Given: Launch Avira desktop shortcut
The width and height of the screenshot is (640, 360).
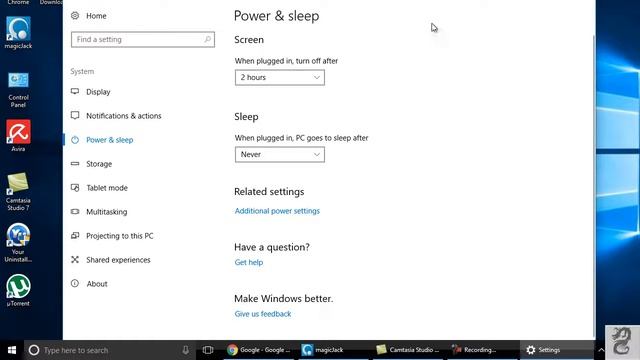Looking at the screenshot, I should pos(18,136).
